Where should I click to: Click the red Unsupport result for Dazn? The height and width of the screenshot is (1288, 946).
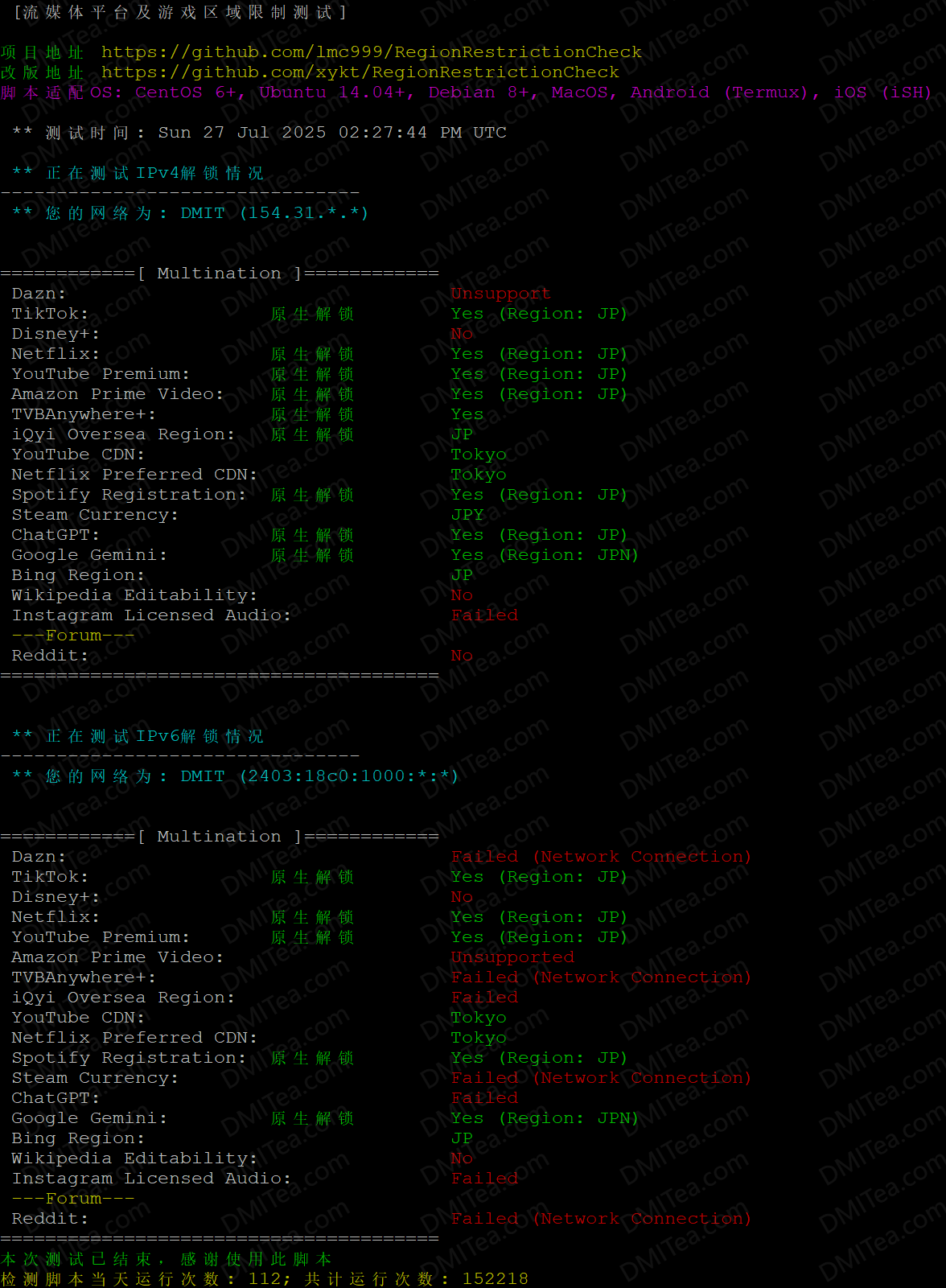click(x=500, y=294)
